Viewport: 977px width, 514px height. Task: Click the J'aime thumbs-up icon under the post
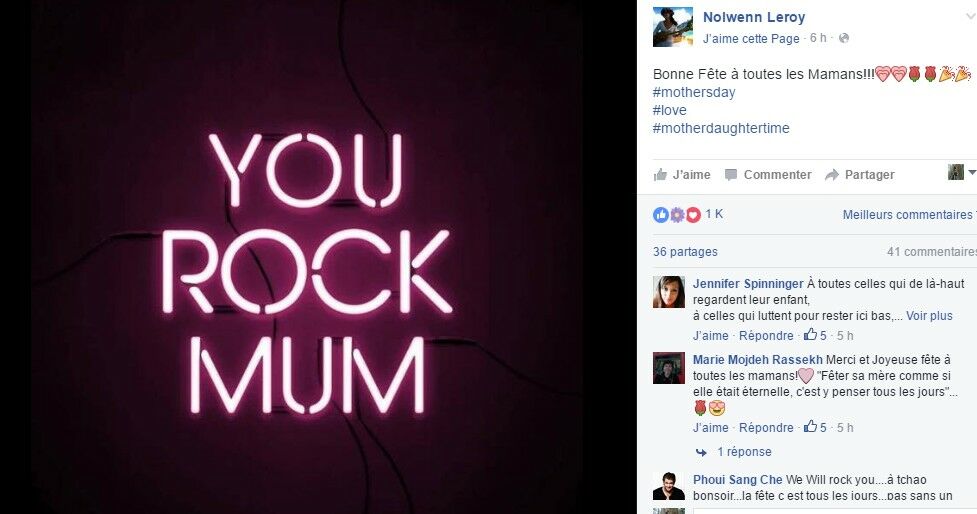click(x=660, y=174)
